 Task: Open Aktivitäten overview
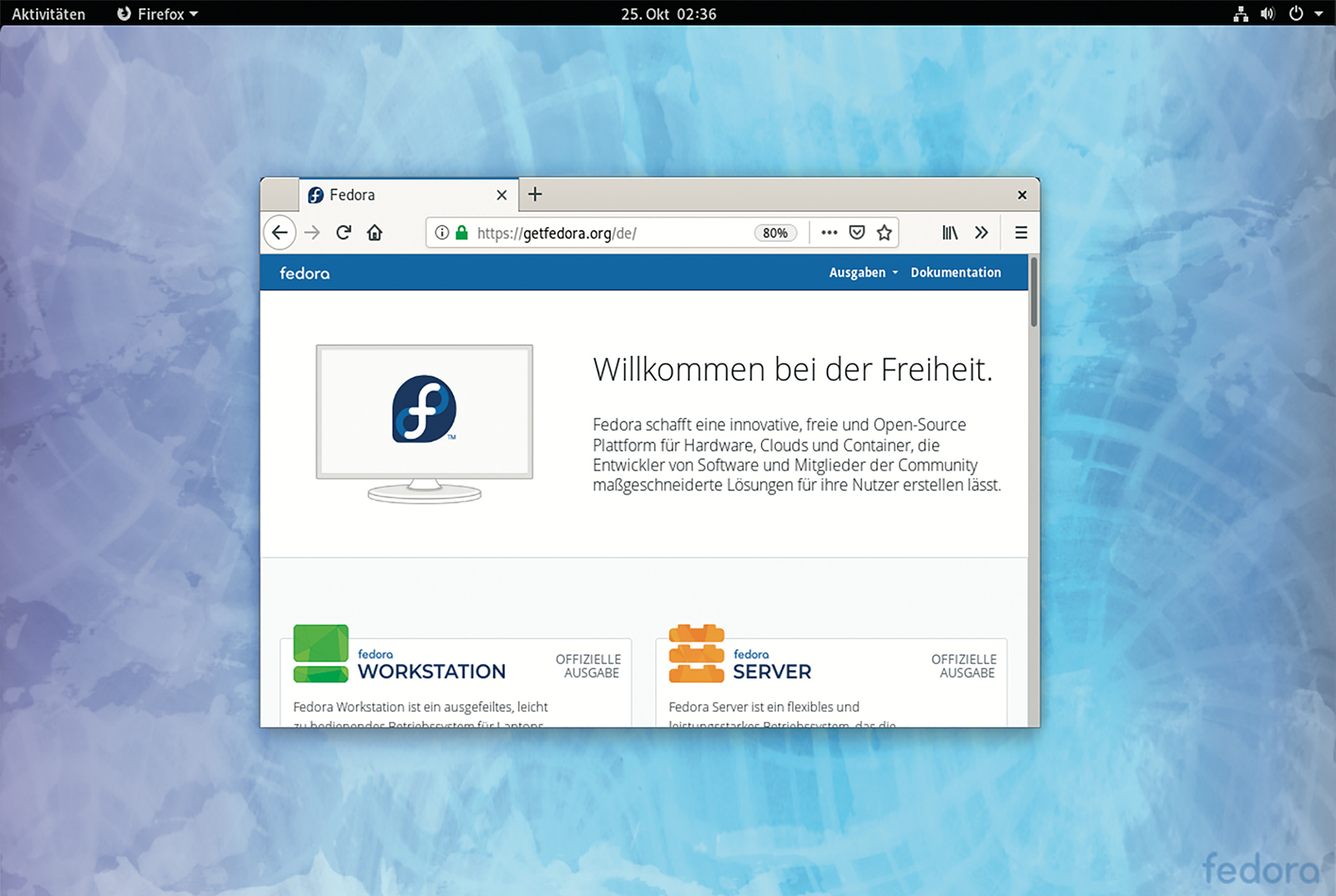[x=48, y=14]
